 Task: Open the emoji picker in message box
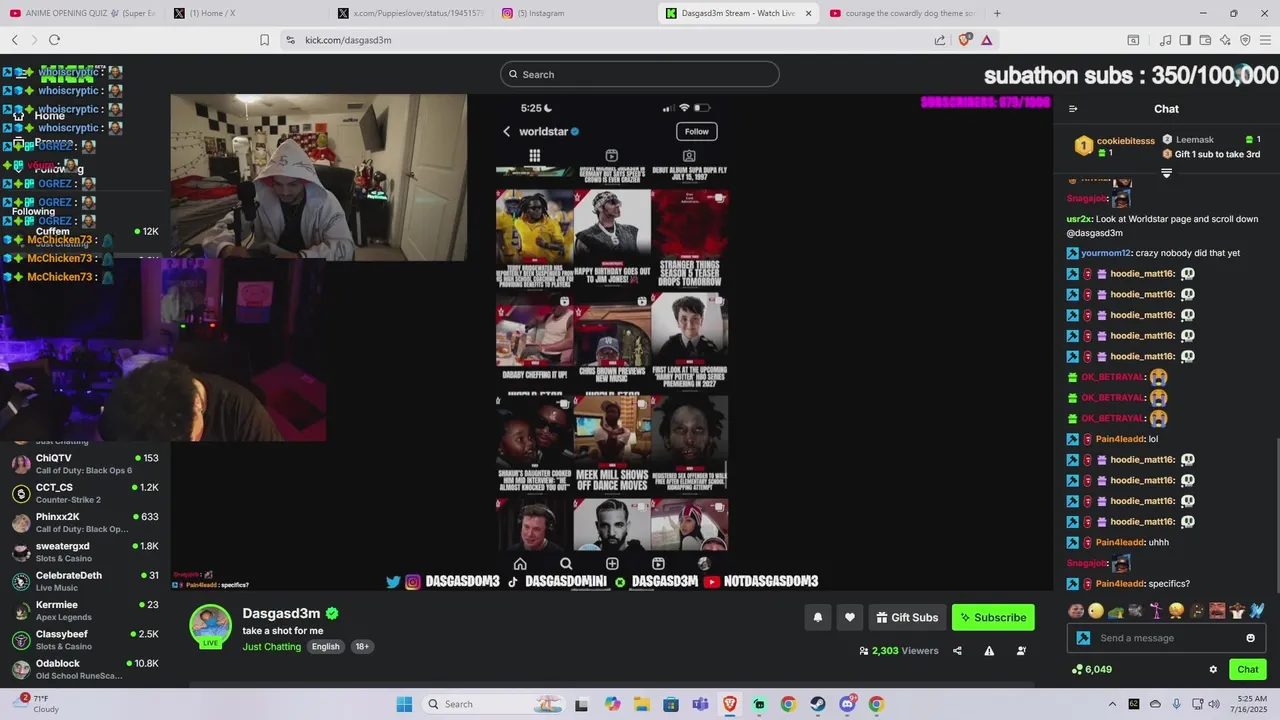(x=1250, y=638)
